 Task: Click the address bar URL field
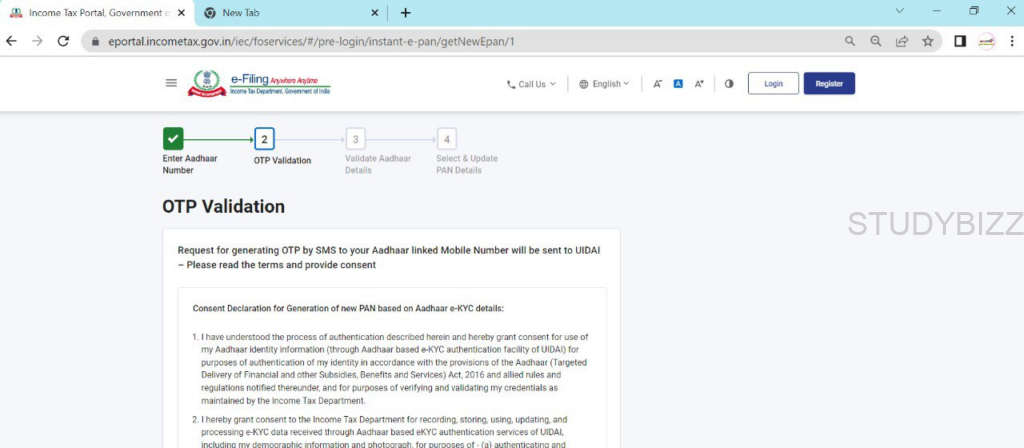(x=450, y=41)
